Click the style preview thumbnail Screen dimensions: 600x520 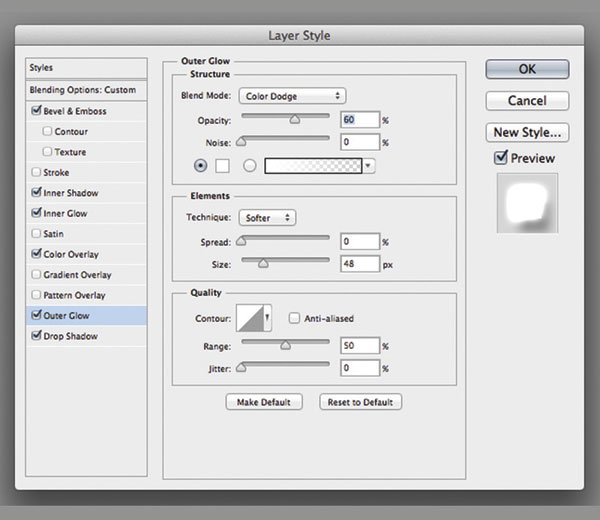[527, 204]
